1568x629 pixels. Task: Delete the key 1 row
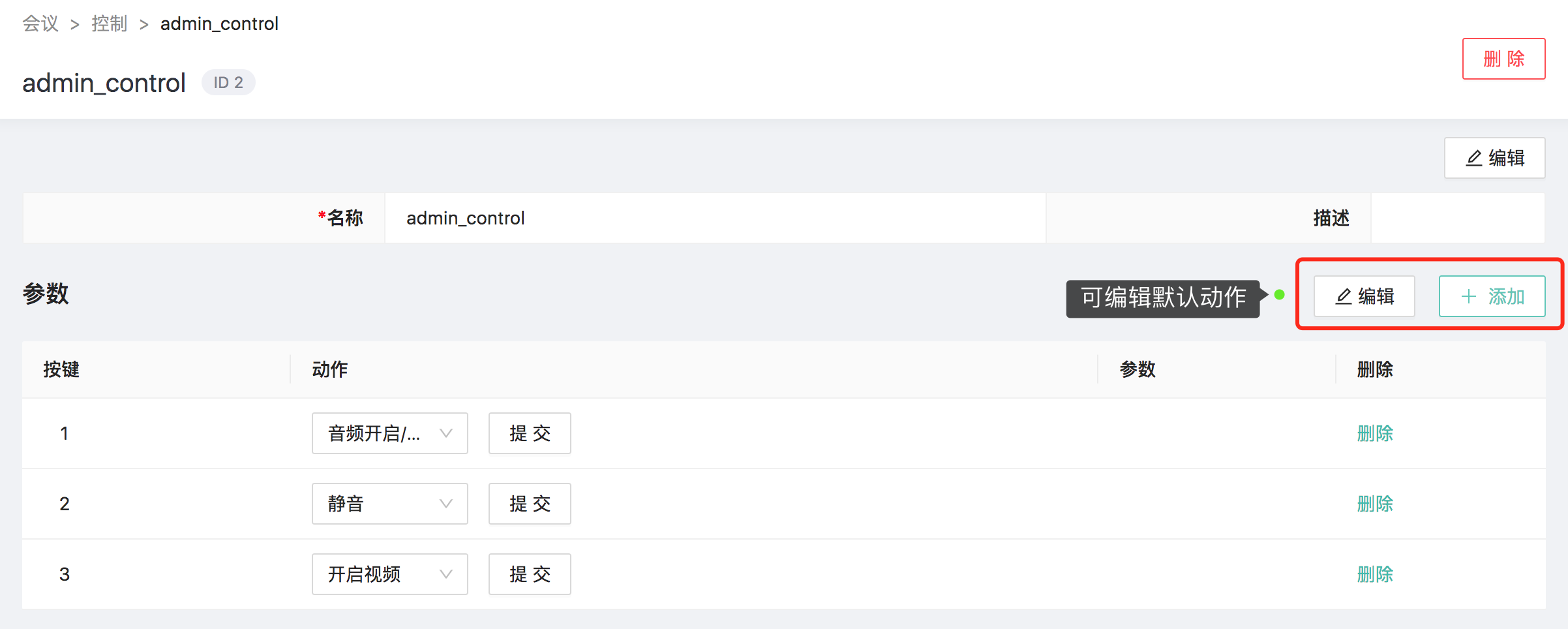point(1375,433)
